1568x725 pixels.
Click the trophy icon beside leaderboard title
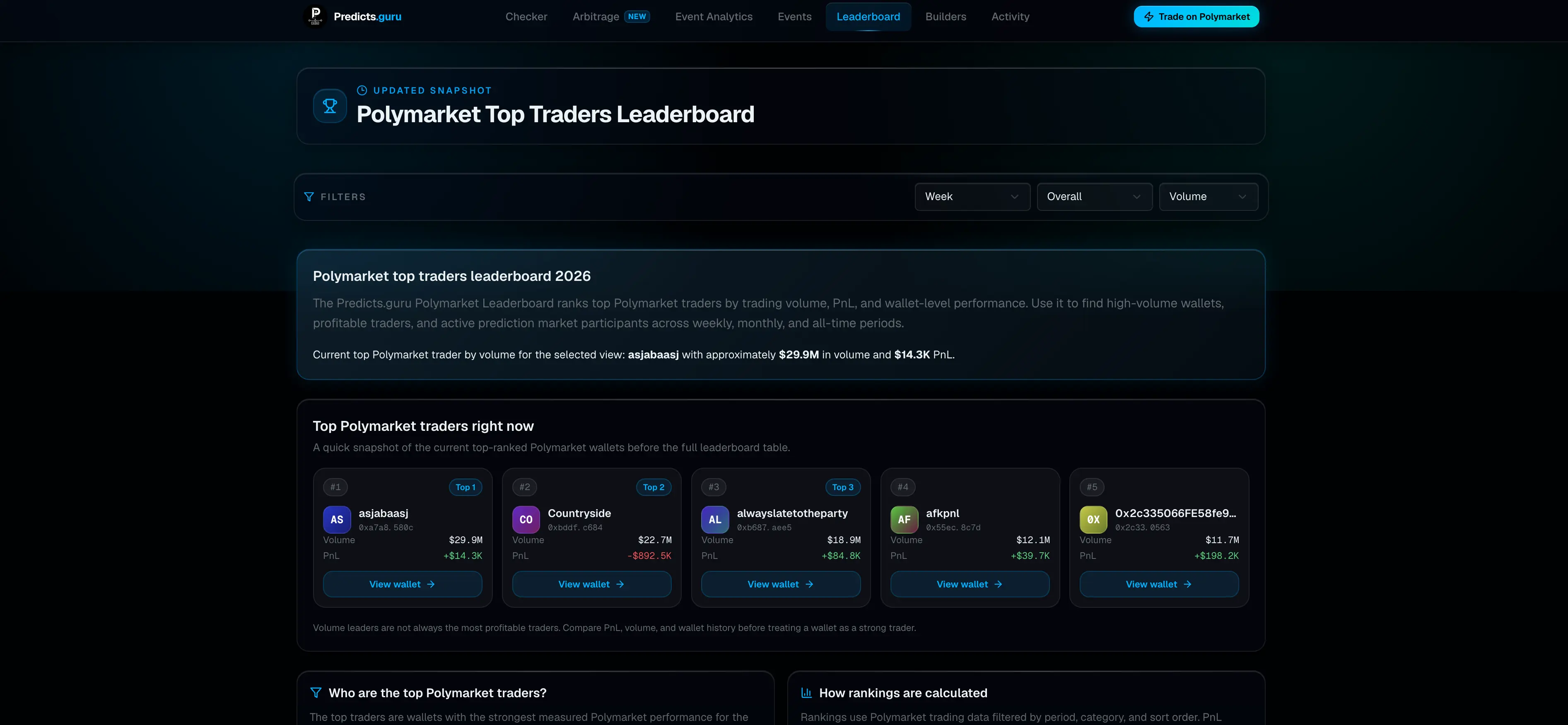pyautogui.click(x=330, y=106)
